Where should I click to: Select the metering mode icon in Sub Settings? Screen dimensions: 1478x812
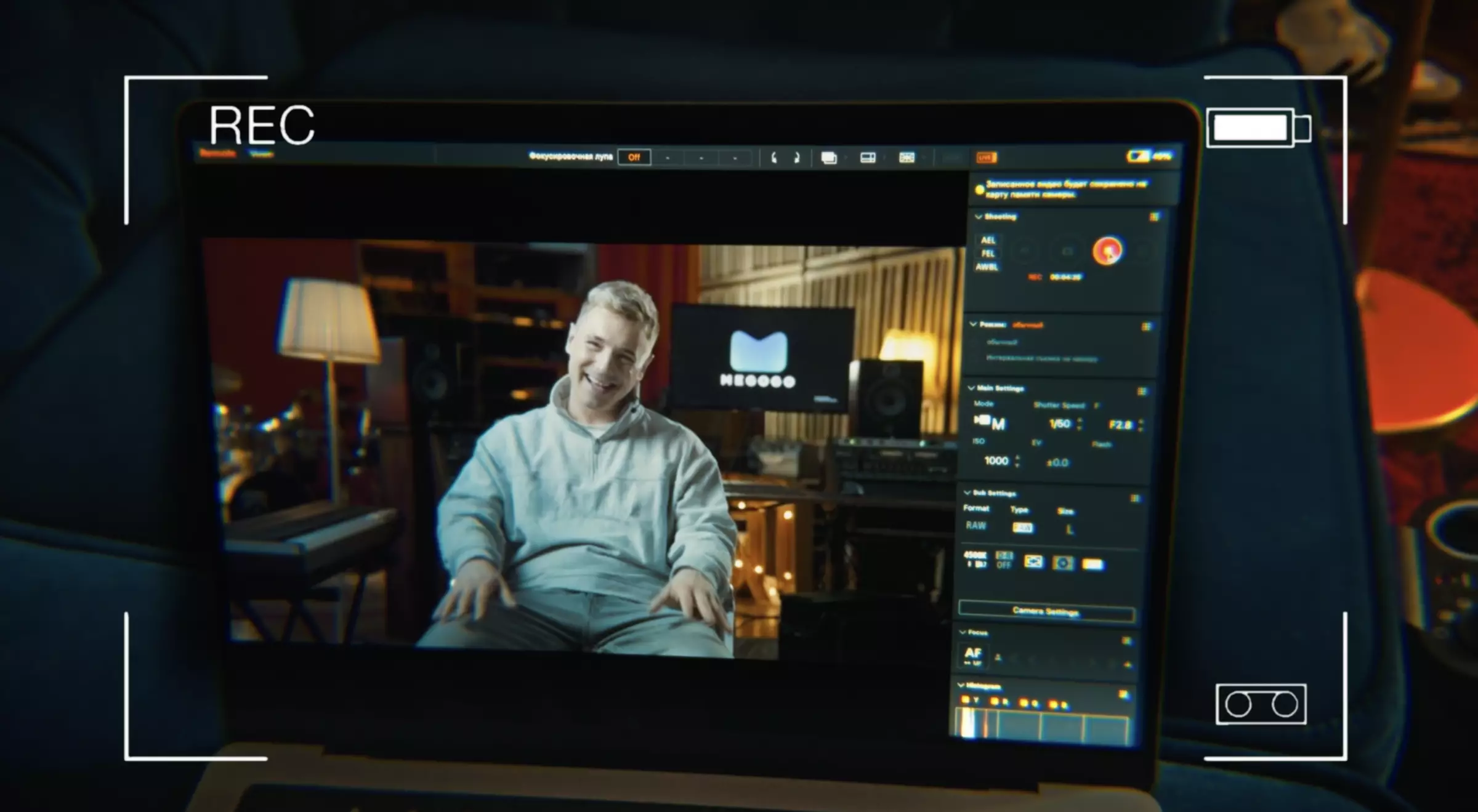1063,563
